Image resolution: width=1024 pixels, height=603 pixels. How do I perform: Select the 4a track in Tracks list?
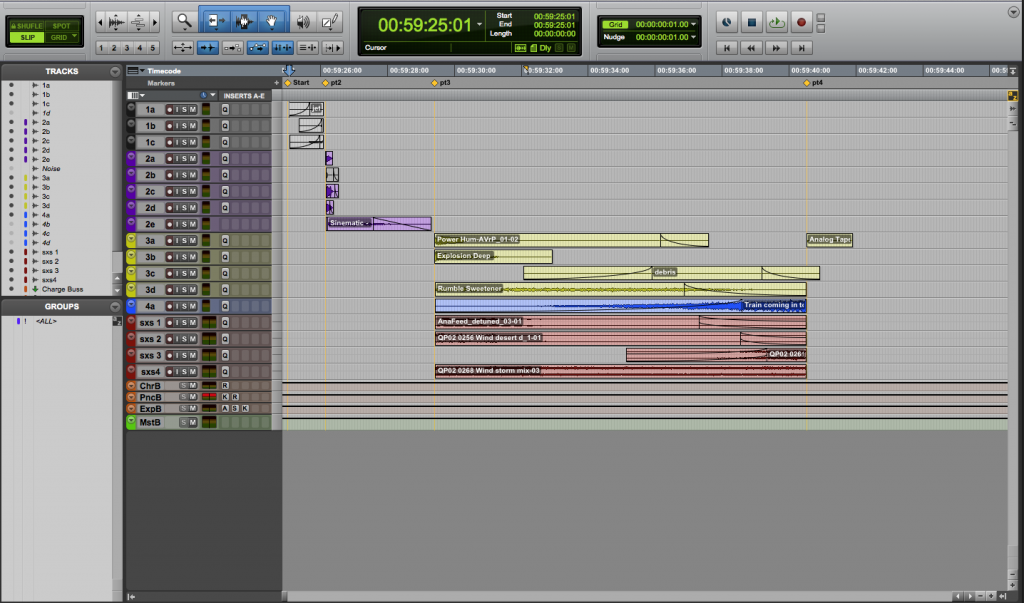[46, 216]
